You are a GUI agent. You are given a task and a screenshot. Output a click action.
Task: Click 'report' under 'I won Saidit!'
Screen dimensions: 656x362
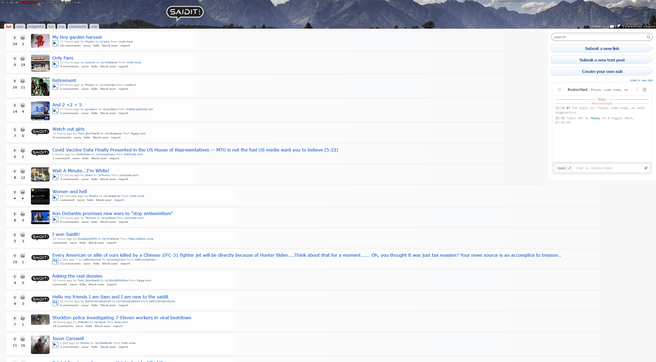coord(111,243)
